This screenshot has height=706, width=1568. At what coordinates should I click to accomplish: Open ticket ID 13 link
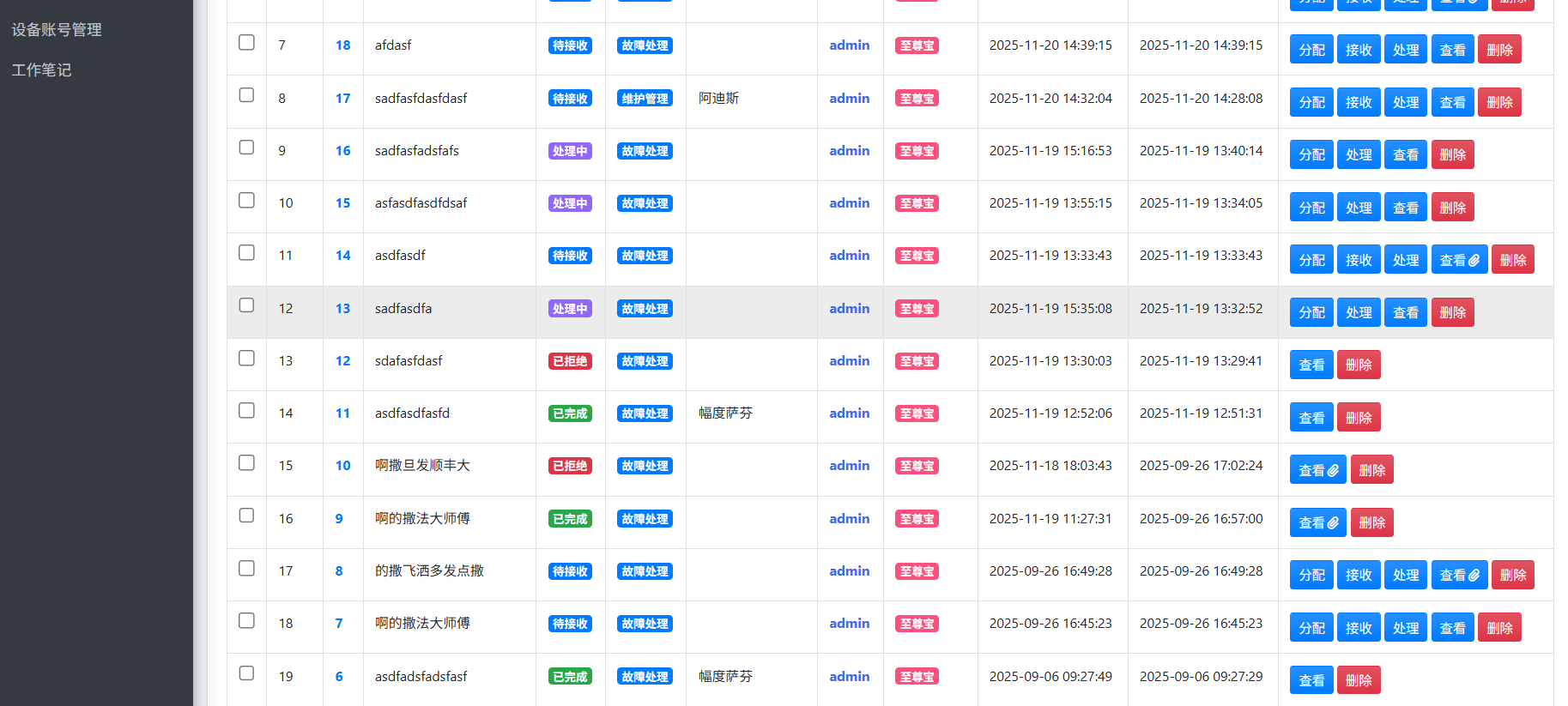pyautogui.click(x=342, y=309)
